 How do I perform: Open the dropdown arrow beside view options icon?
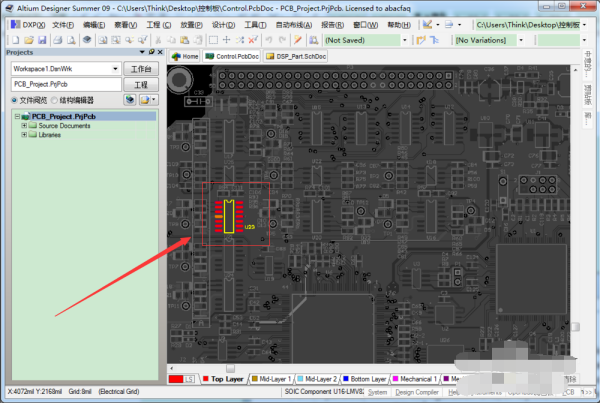coord(154,100)
